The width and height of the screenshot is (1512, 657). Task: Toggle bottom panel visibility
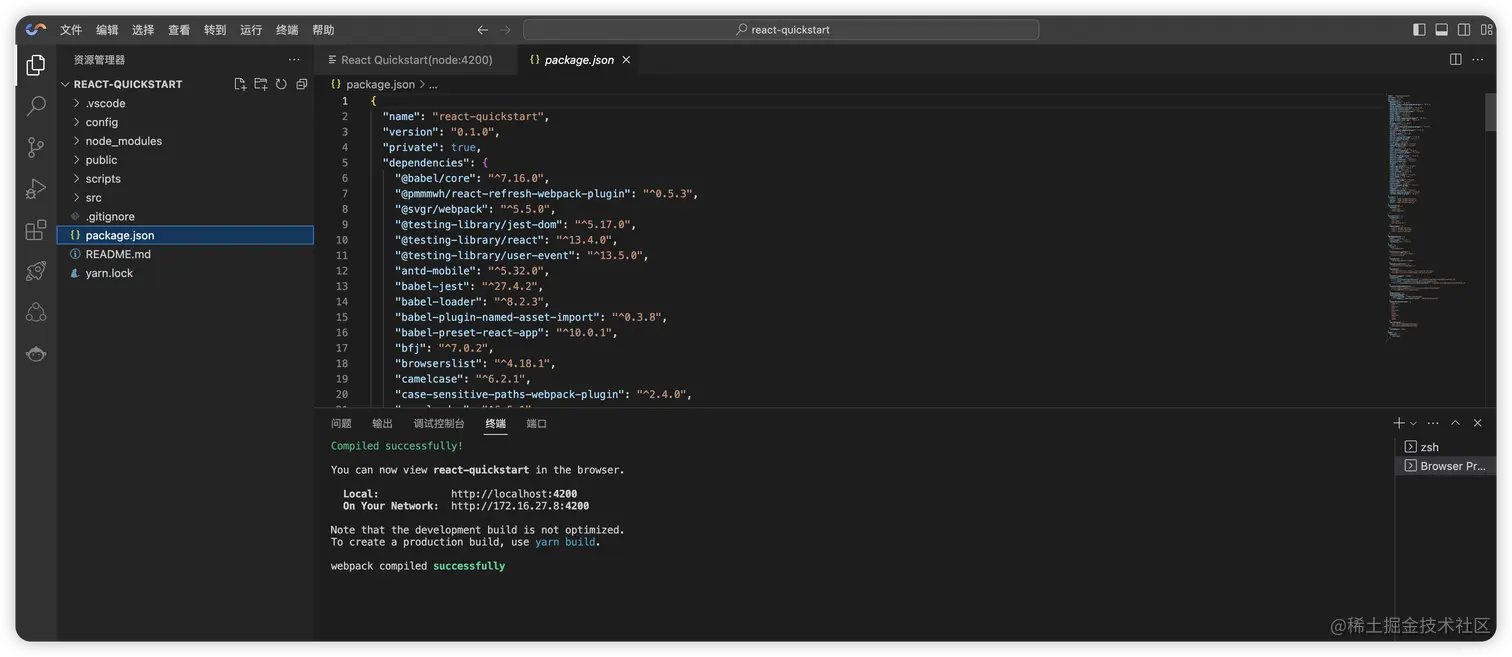tap(1441, 30)
